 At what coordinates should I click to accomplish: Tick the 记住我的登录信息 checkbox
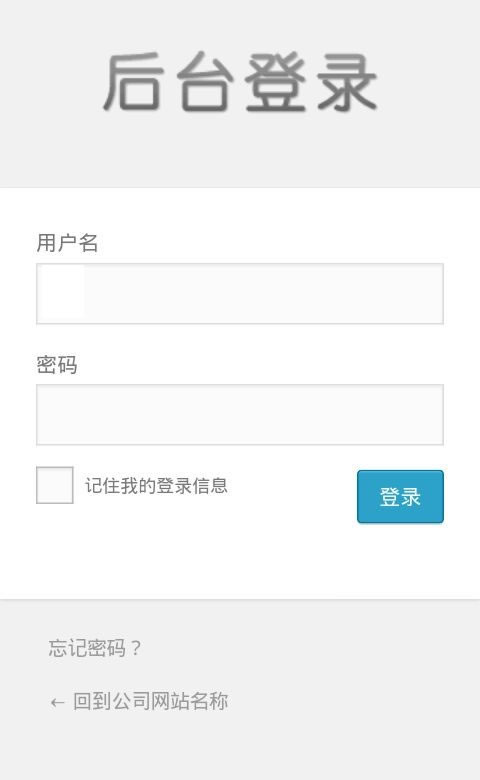tap(55, 485)
